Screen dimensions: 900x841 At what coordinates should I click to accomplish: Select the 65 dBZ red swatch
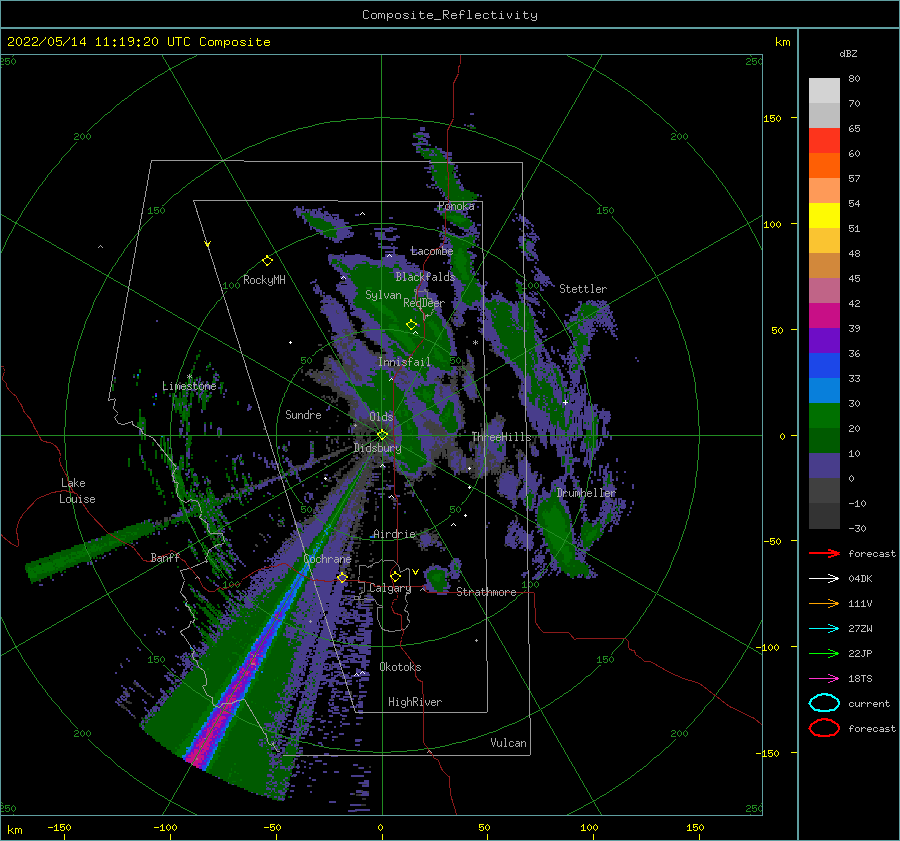coord(824,141)
